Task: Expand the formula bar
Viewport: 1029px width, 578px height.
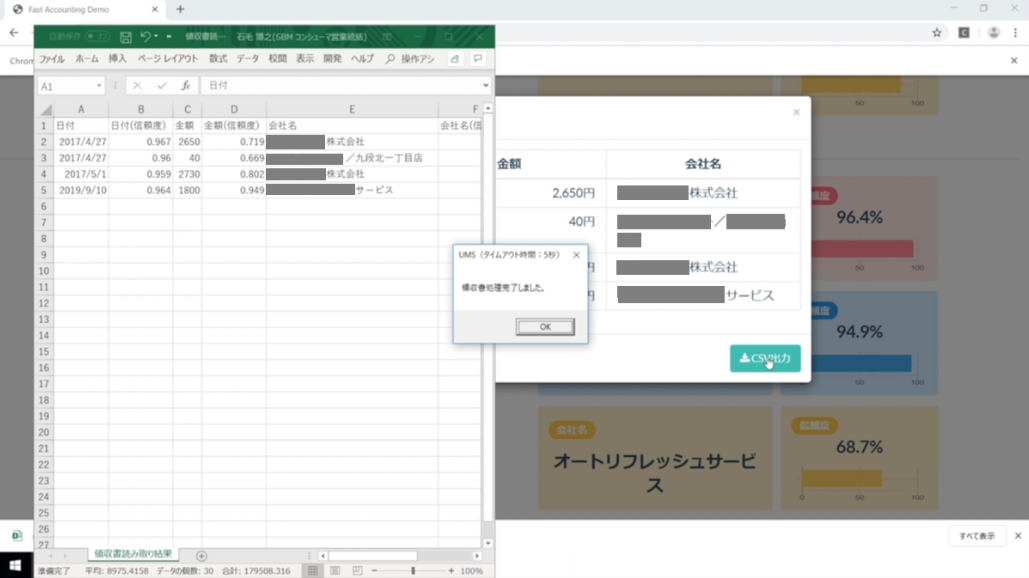Action: (x=486, y=86)
